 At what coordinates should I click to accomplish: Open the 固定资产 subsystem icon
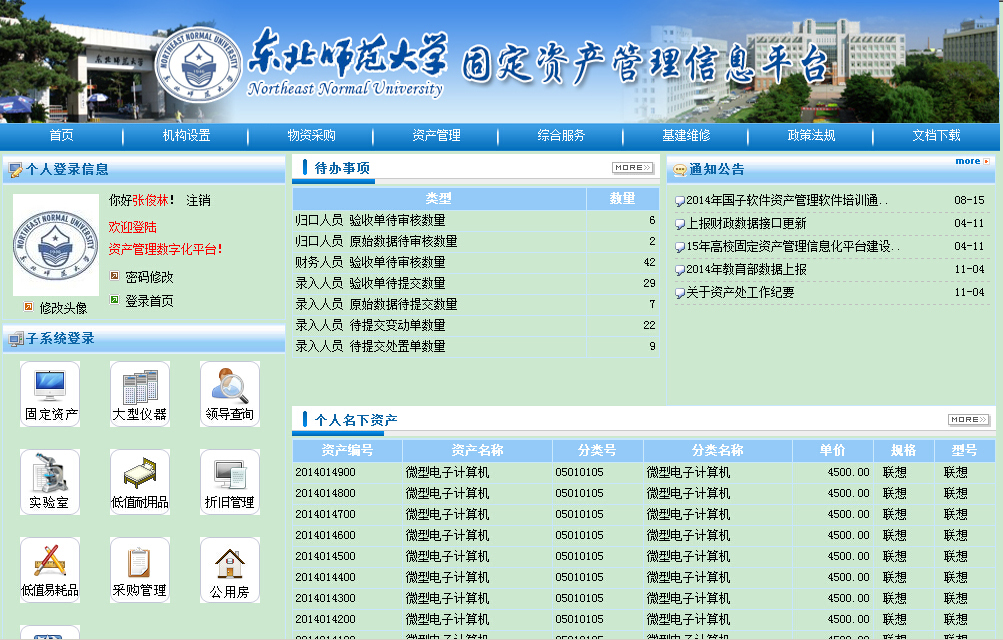click(x=50, y=394)
